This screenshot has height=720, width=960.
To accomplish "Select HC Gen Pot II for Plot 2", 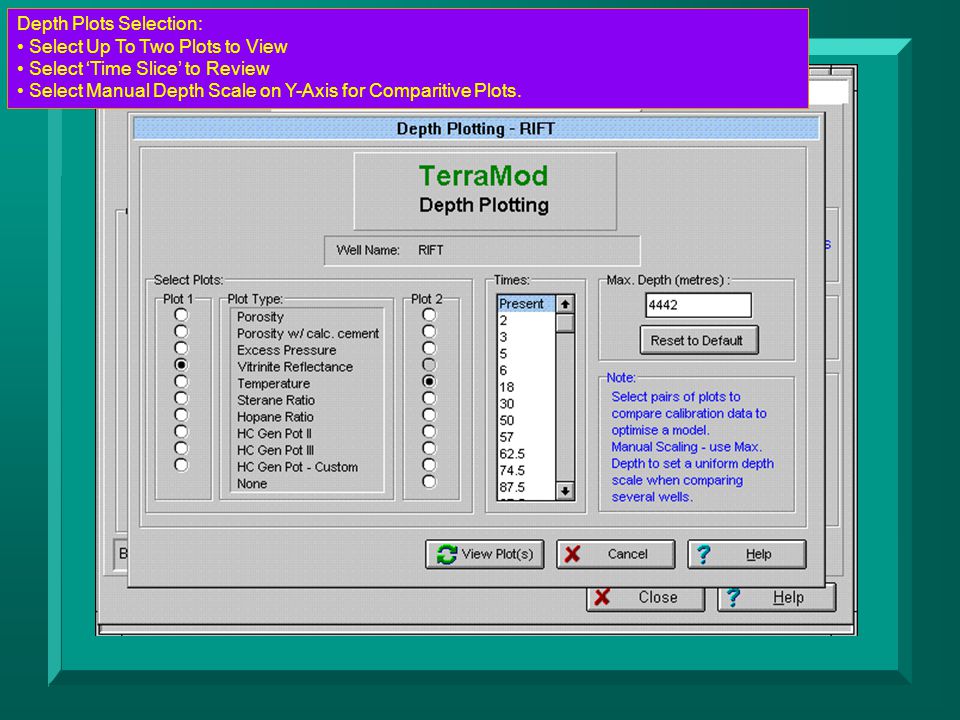I will click(x=429, y=432).
